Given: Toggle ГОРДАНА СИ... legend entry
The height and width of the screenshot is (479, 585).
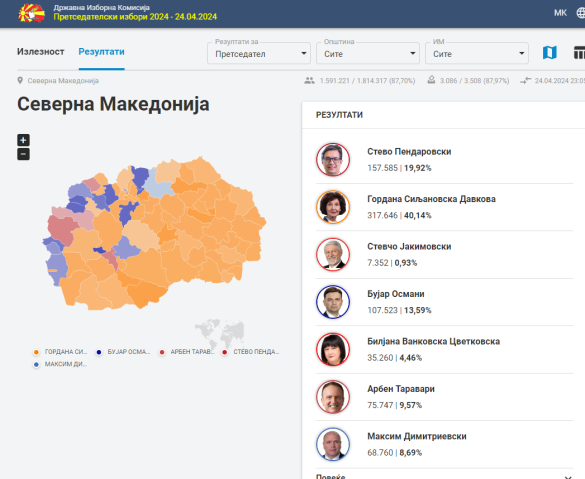Looking at the screenshot, I should click(x=60, y=352).
